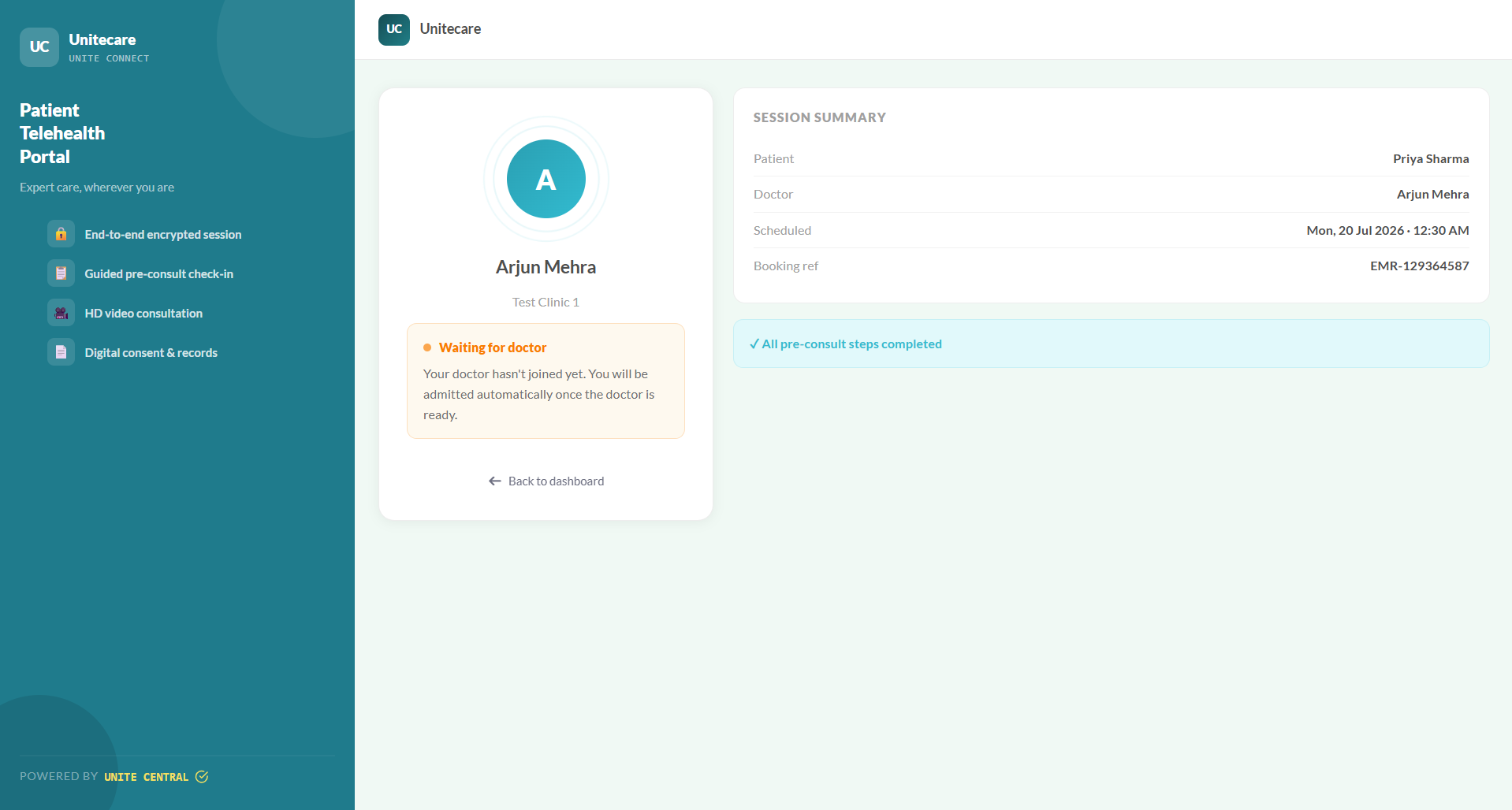Viewport: 1512px width, 810px height.
Task: Click 'Digital consent & records' text
Action: tap(151, 352)
